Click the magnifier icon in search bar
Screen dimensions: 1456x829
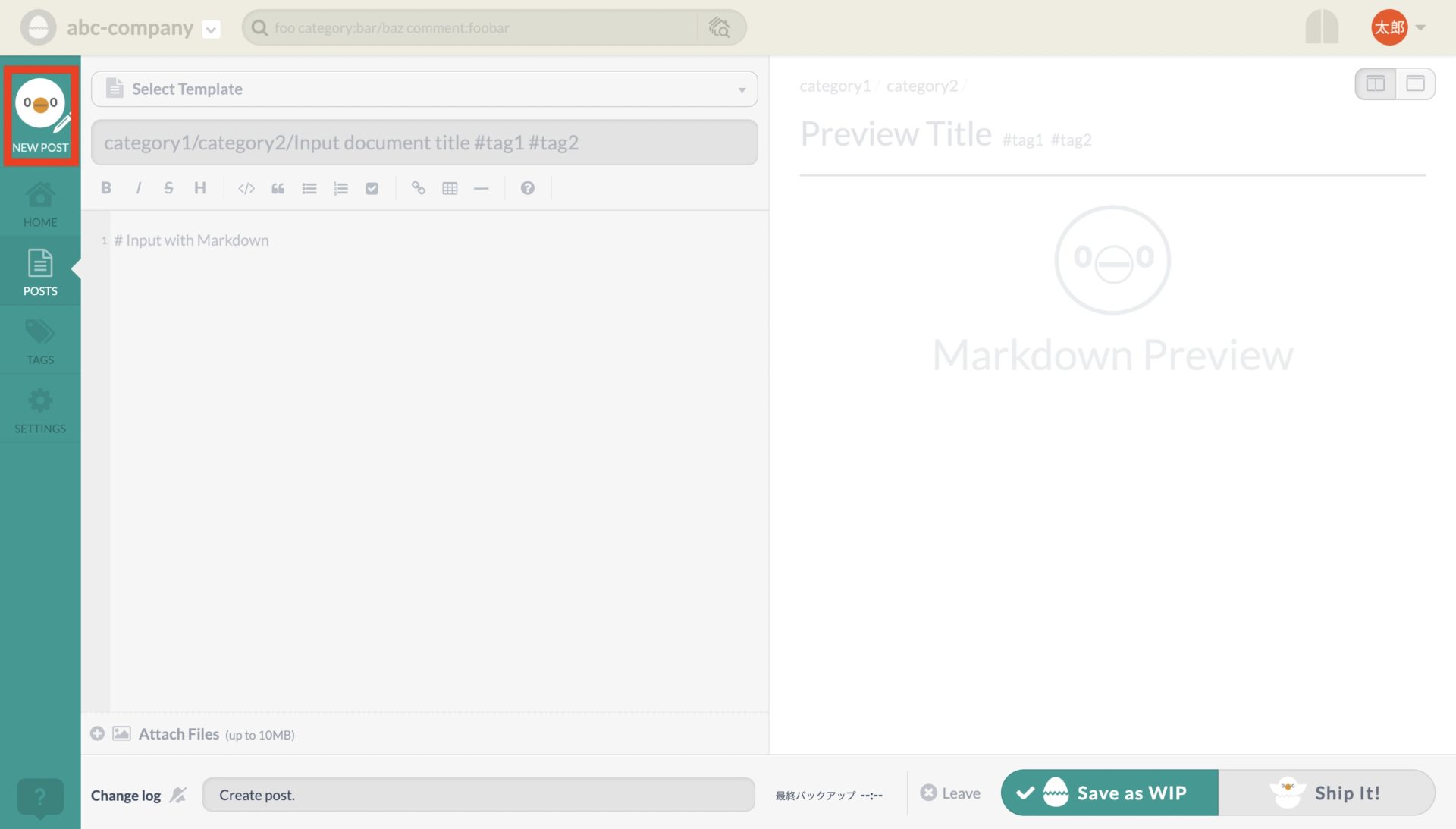tap(259, 28)
